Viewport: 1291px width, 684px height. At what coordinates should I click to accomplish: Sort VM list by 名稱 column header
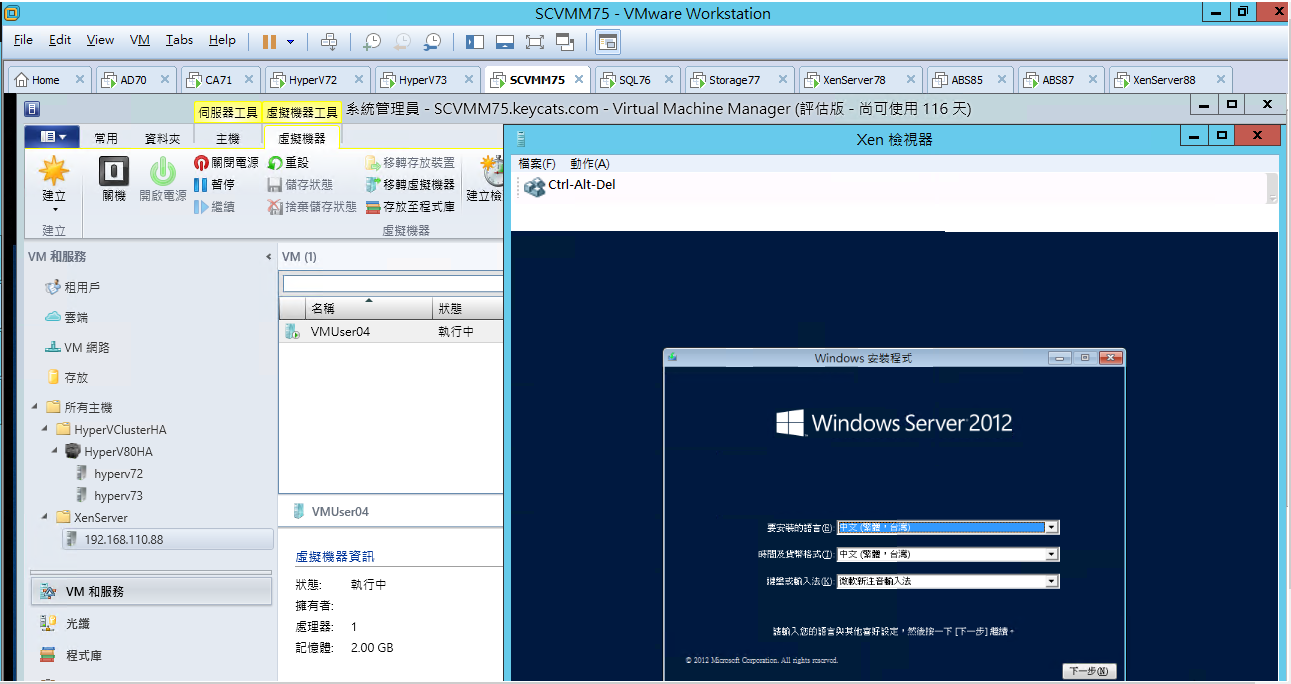click(368, 308)
